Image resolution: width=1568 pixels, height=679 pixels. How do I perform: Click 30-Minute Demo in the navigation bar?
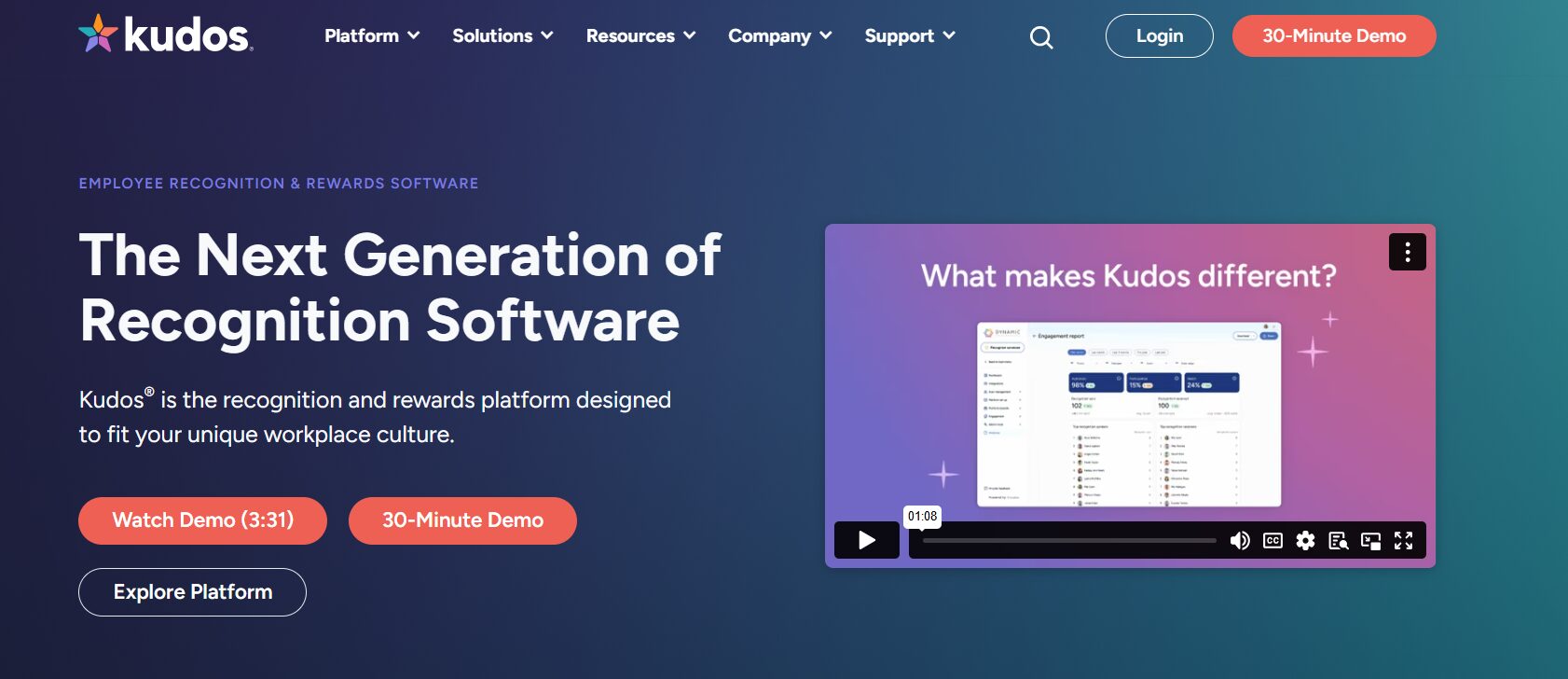1334,35
